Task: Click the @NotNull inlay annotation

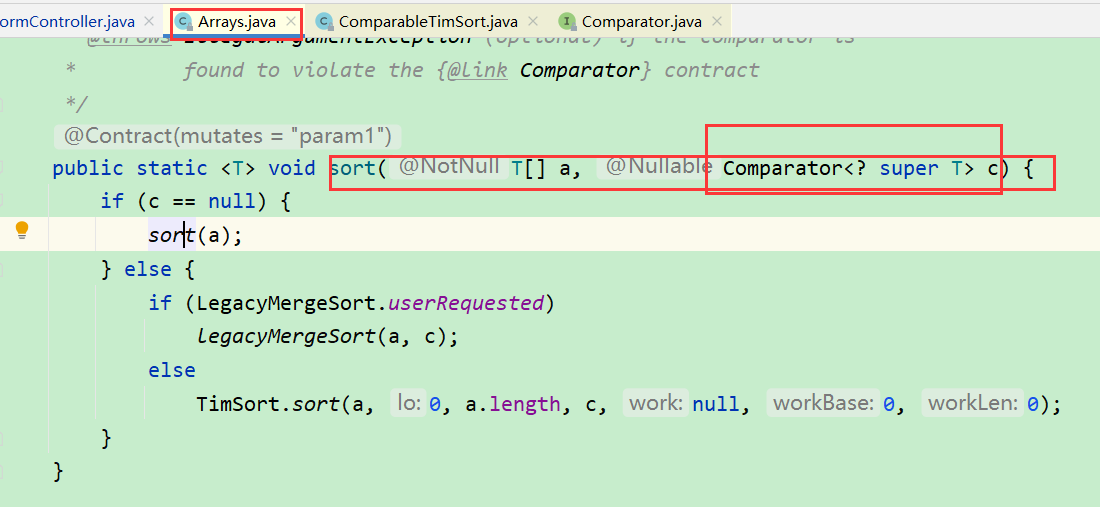Action: coord(449,167)
